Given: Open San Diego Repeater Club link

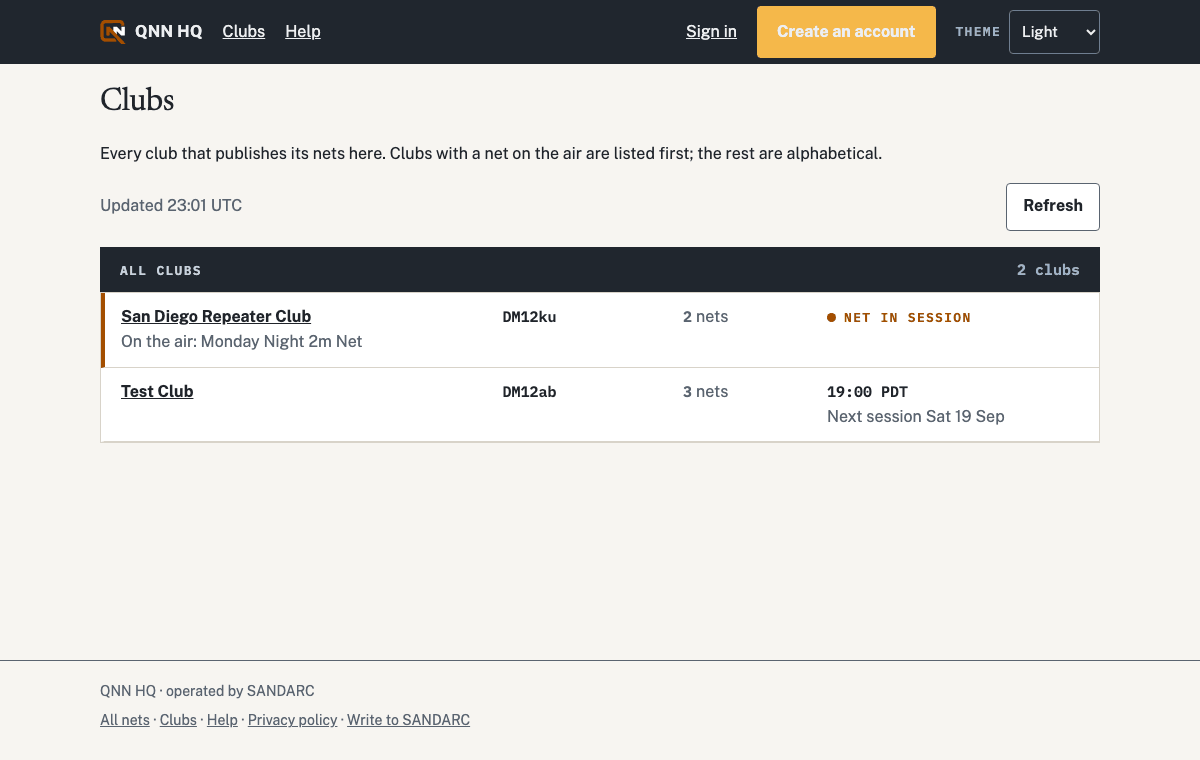Looking at the screenshot, I should (216, 316).
